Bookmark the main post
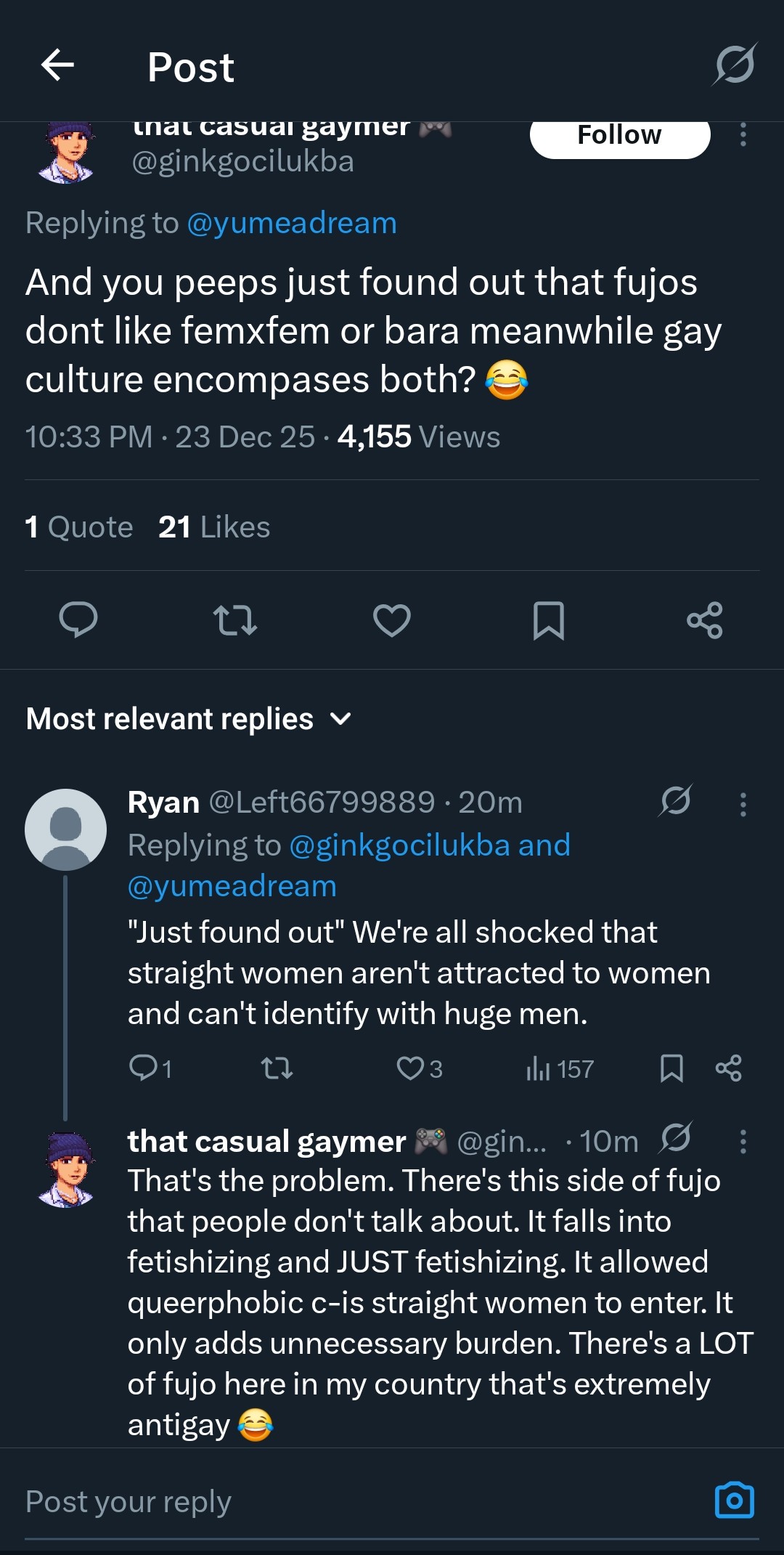 pyautogui.click(x=549, y=620)
